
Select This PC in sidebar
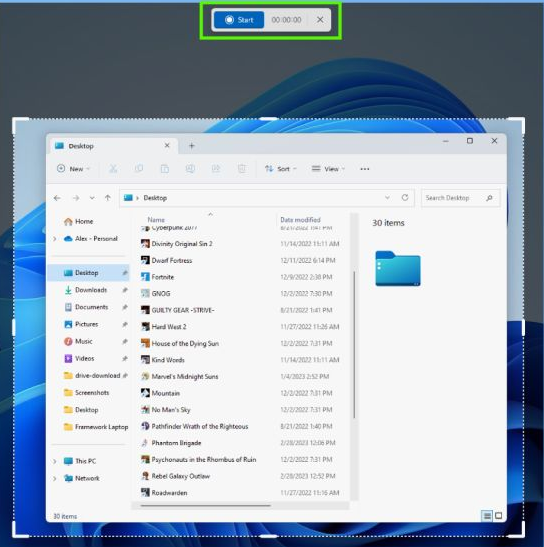tap(80, 461)
